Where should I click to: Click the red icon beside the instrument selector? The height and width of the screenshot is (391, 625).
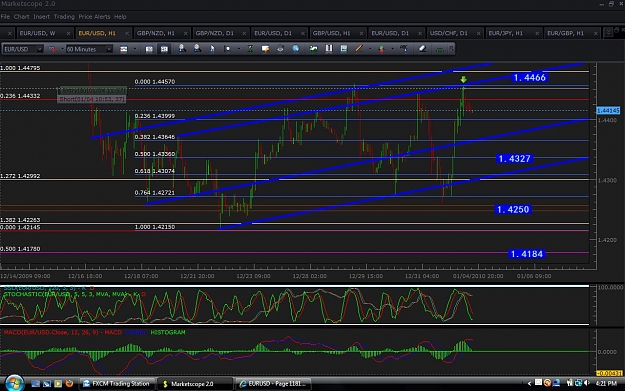(x=52, y=49)
